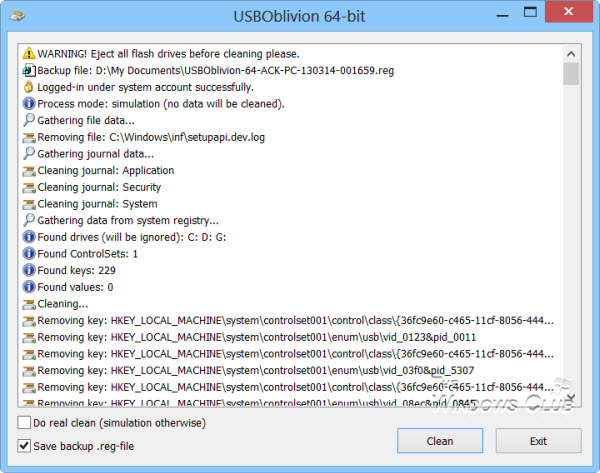
Task: Select the "Removing file: C:\Windows\inf\setupapi.dev.log" line
Action: click(151, 137)
